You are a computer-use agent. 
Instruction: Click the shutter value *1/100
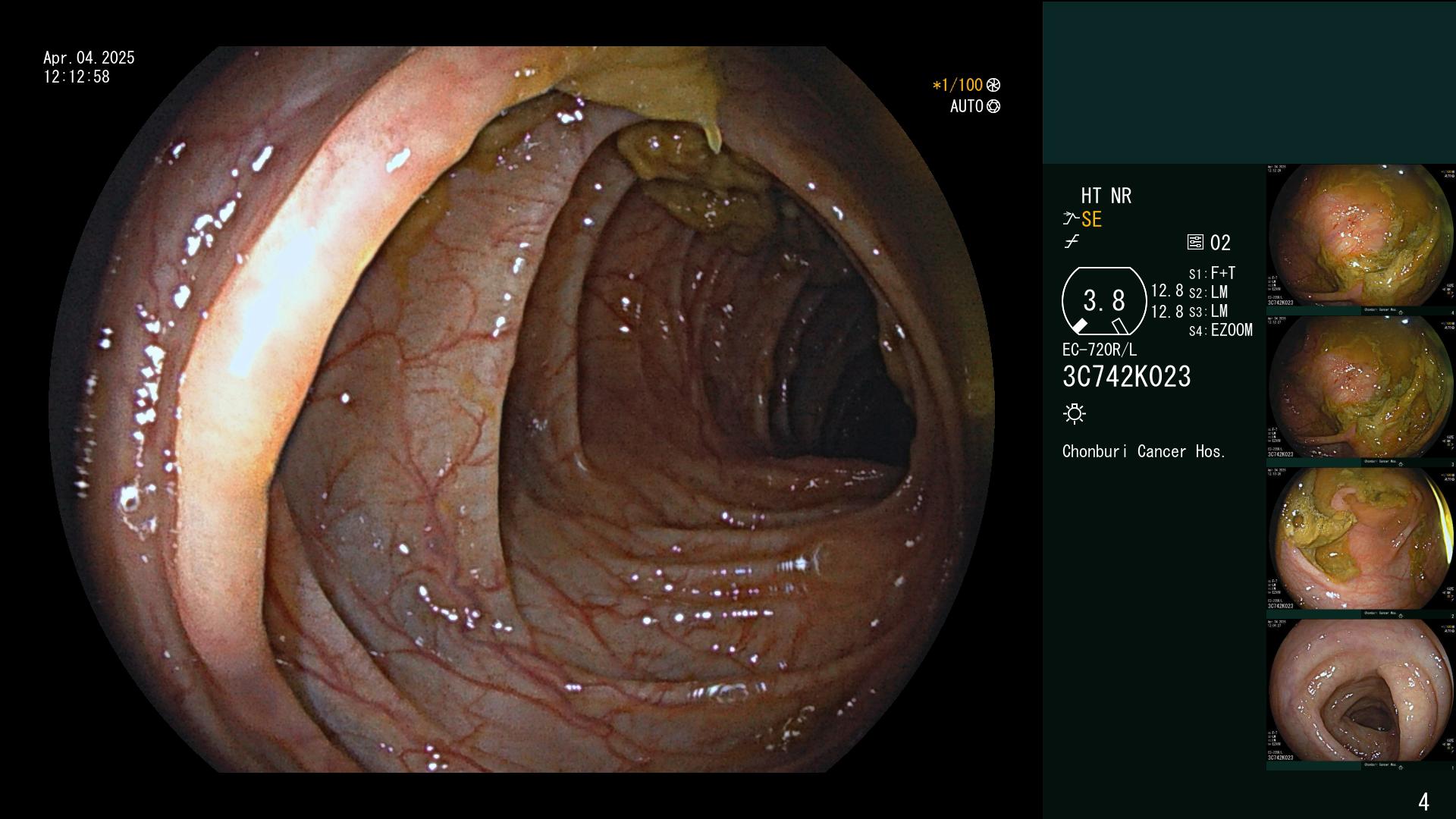(x=957, y=86)
